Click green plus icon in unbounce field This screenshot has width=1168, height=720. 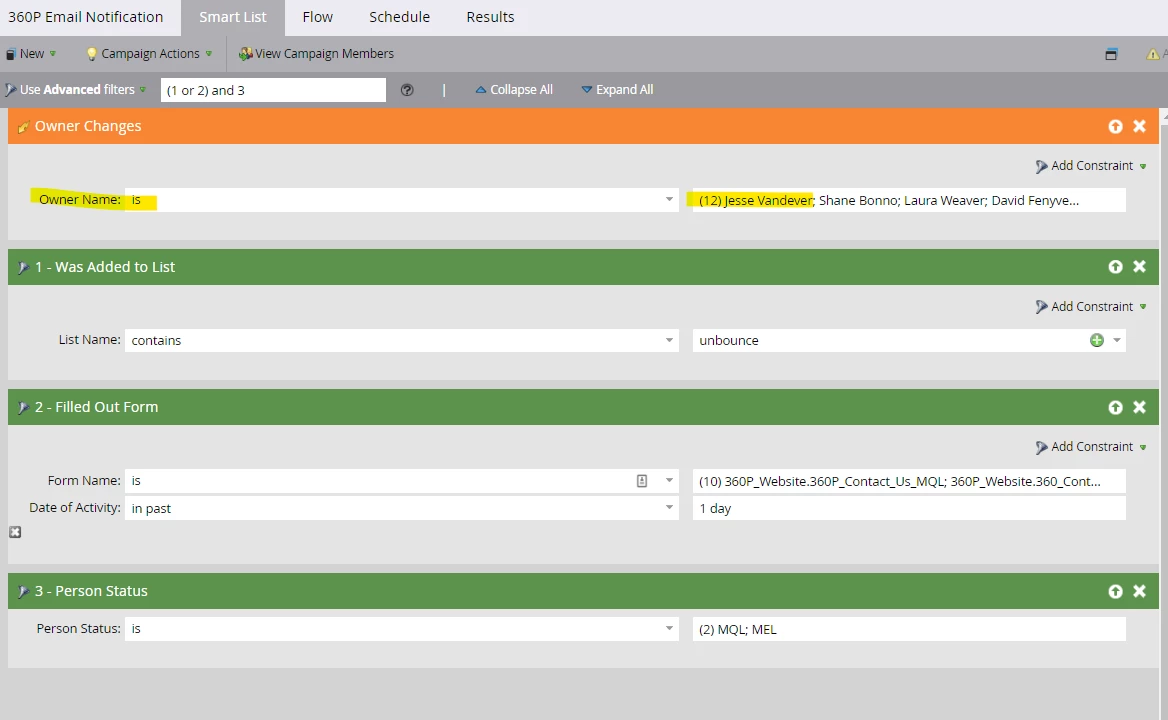coord(1096,340)
